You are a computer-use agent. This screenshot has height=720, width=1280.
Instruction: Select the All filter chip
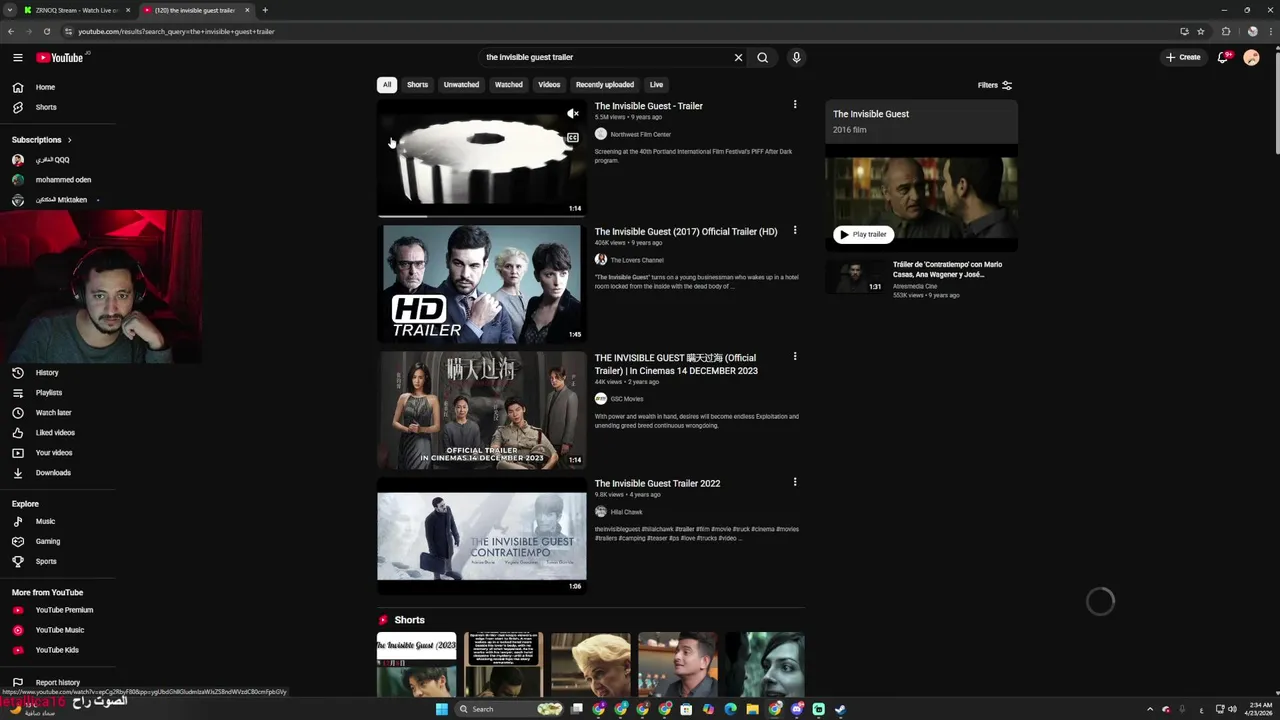(x=387, y=85)
